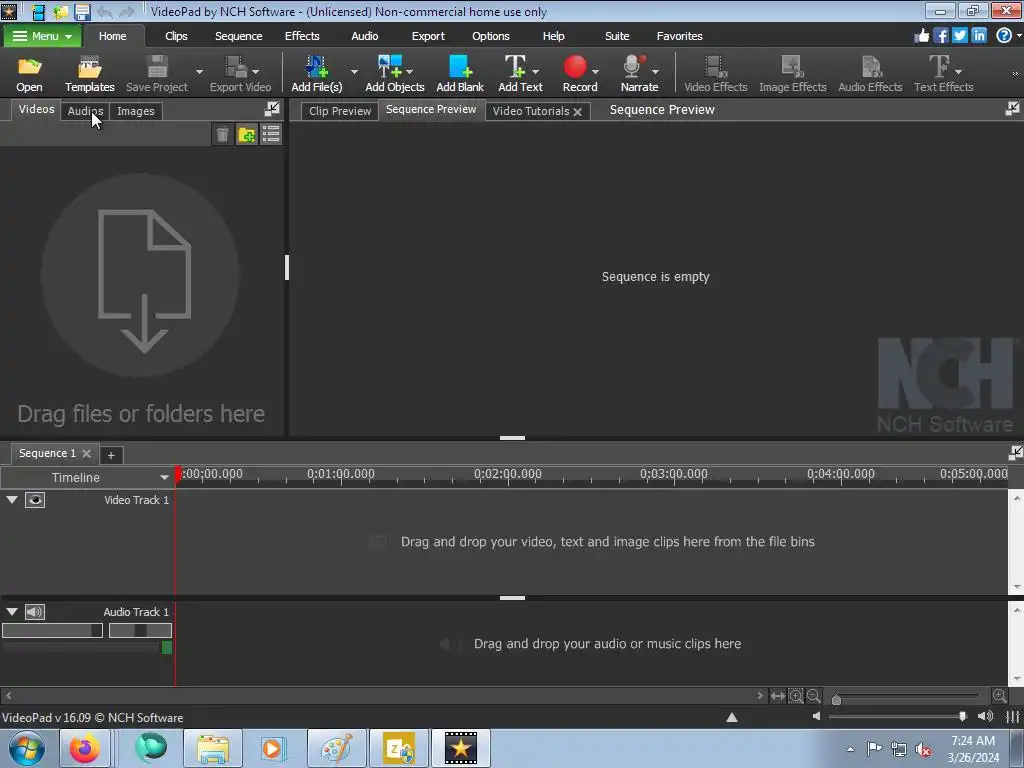Mute Audio Track 1 speaker toggle
The width and height of the screenshot is (1024, 768).
[35, 612]
